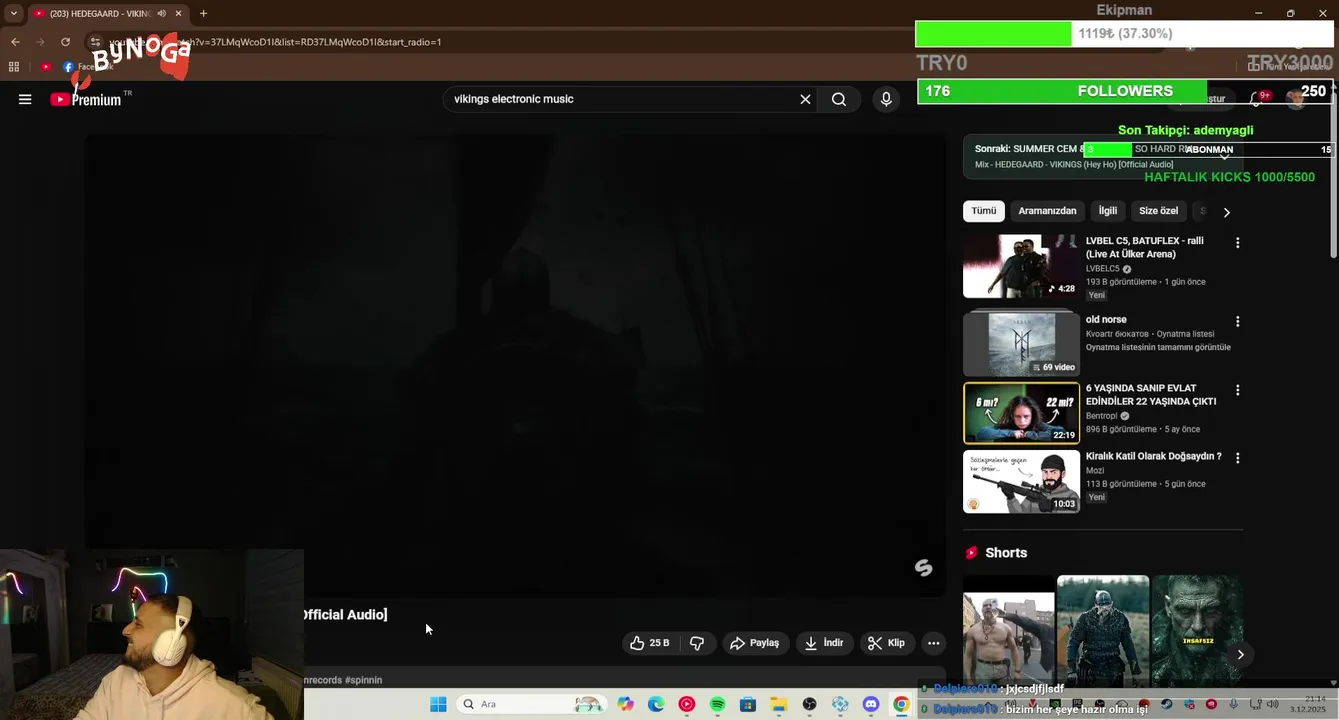
Task: Open a new Chrome tab
Action: click(203, 13)
